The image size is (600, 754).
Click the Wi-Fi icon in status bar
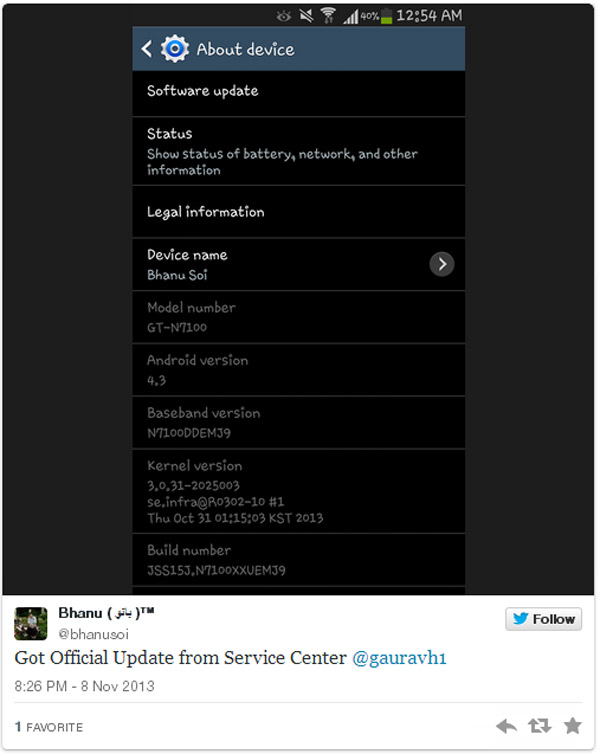coord(326,15)
